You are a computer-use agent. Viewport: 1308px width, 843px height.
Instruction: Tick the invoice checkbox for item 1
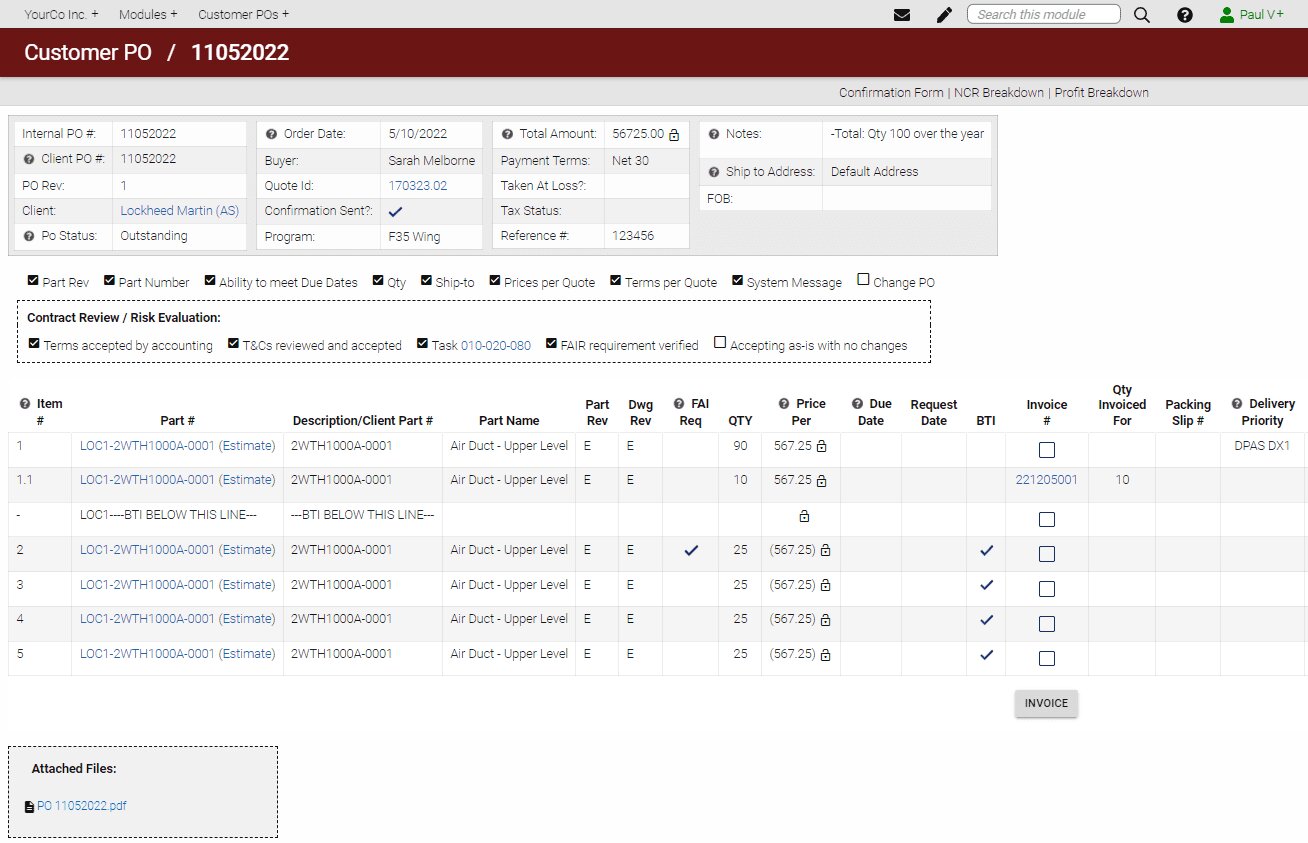pos(1046,450)
